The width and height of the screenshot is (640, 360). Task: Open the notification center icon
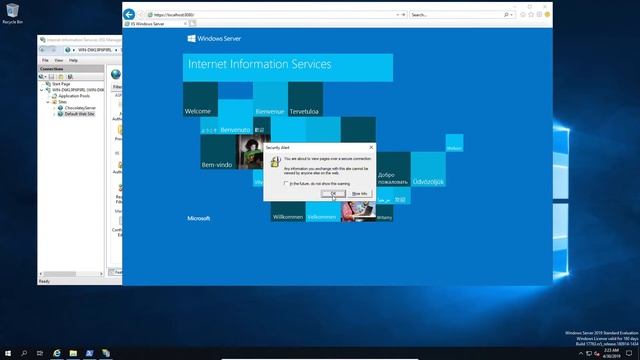pyautogui.click(x=629, y=353)
